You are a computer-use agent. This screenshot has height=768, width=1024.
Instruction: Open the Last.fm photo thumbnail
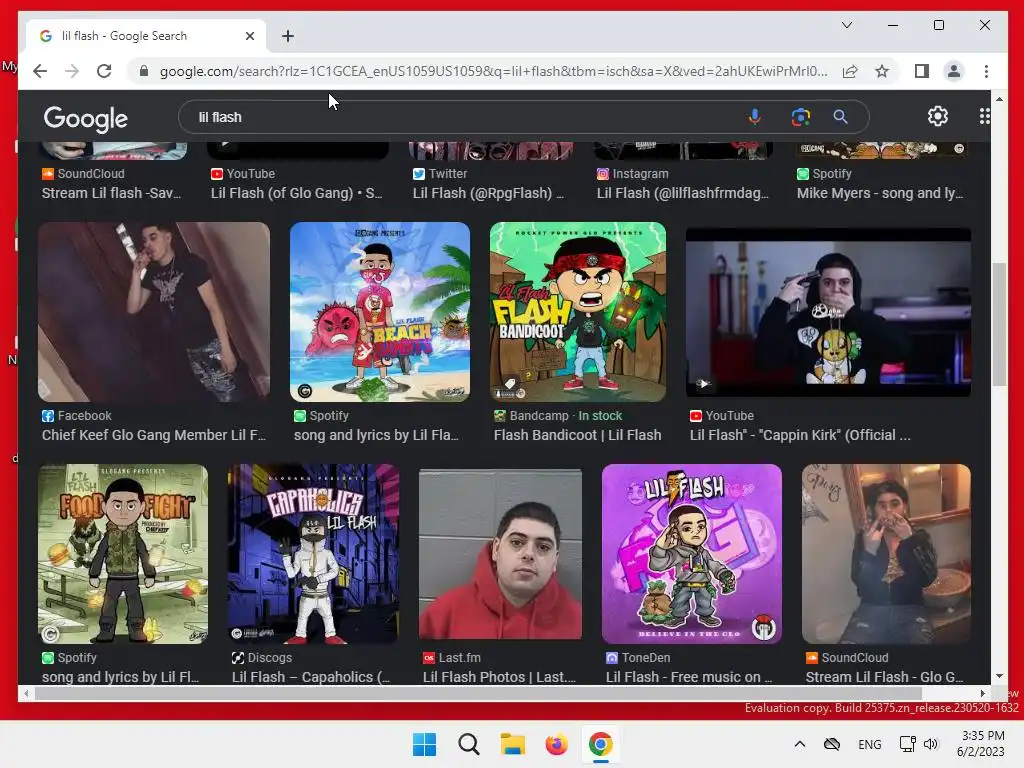click(x=500, y=554)
